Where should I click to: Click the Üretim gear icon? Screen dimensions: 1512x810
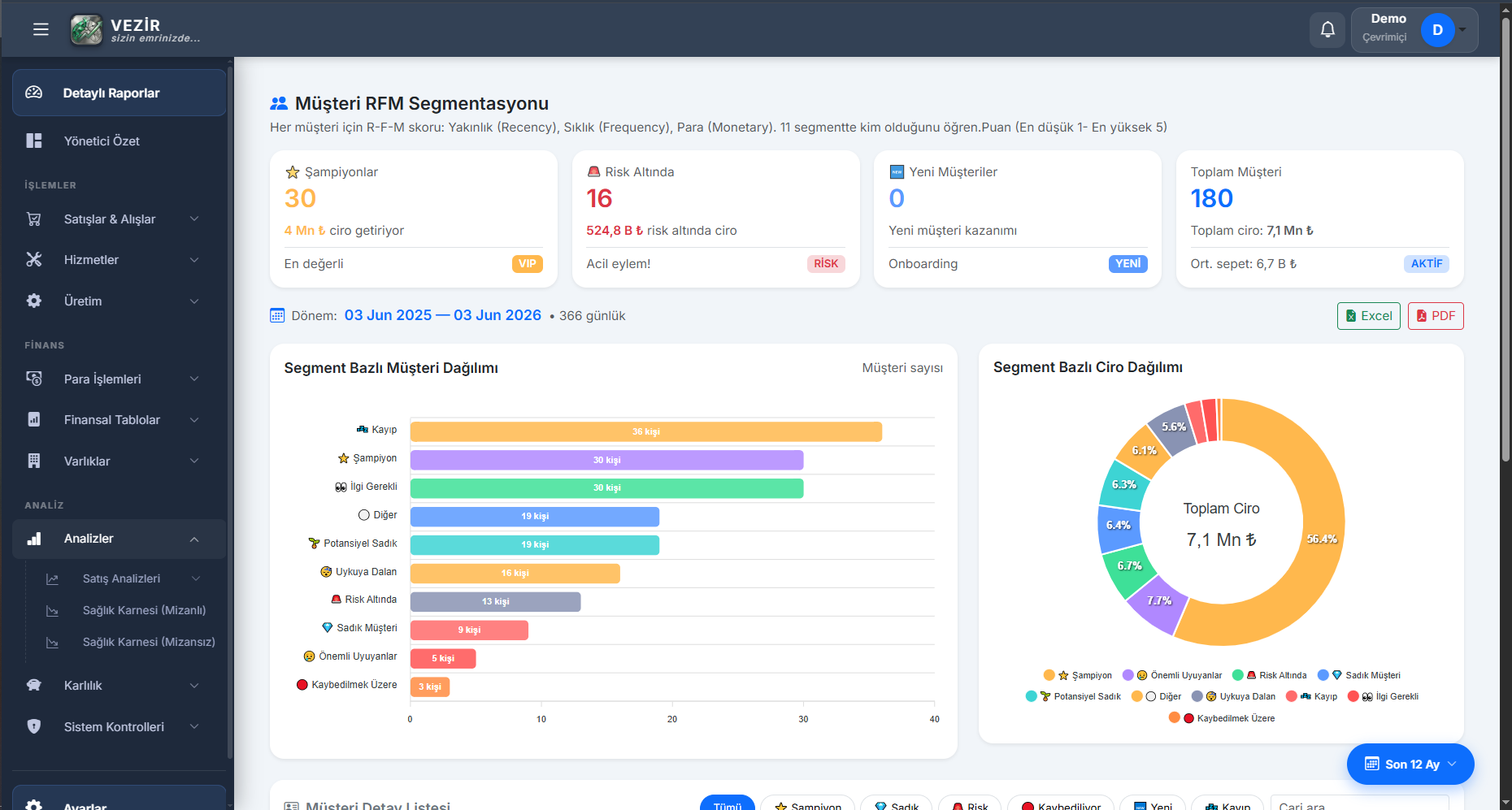[x=34, y=301]
